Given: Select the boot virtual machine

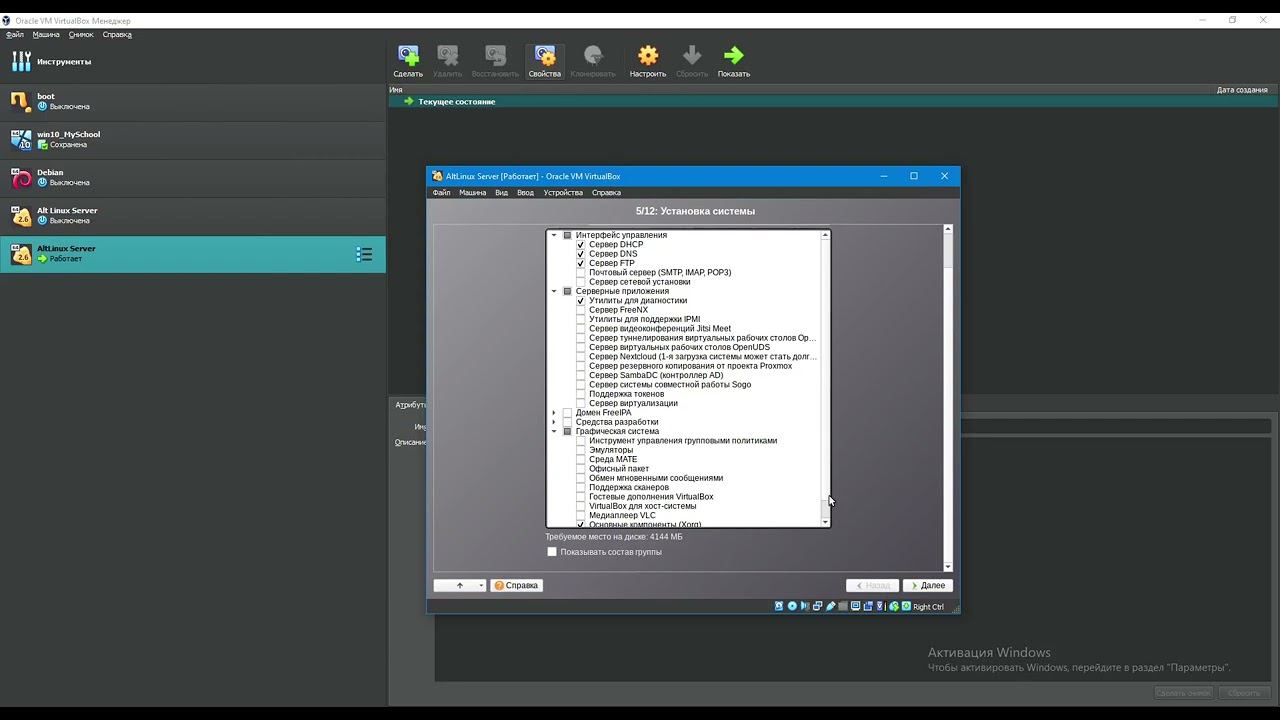Looking at the screenshot, I should tap(193, 101).
